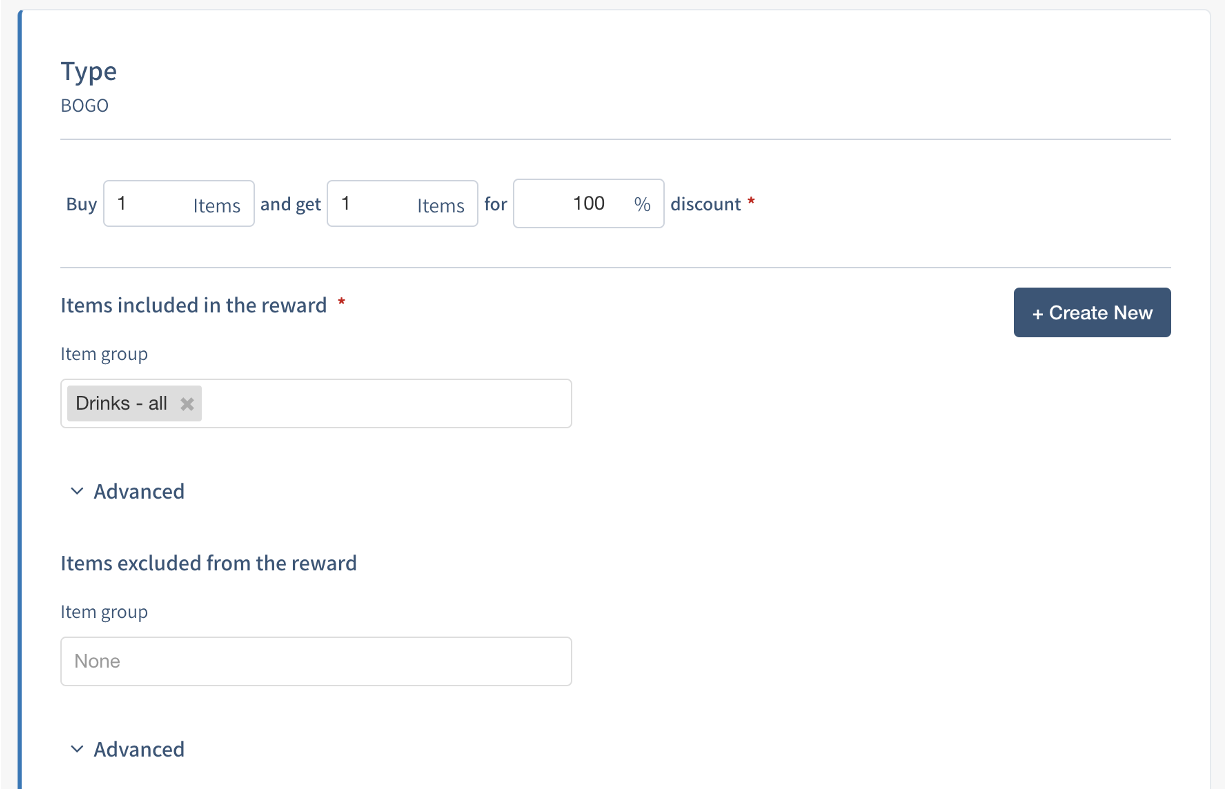Focus the Buy quantity input field

(148, 204)
